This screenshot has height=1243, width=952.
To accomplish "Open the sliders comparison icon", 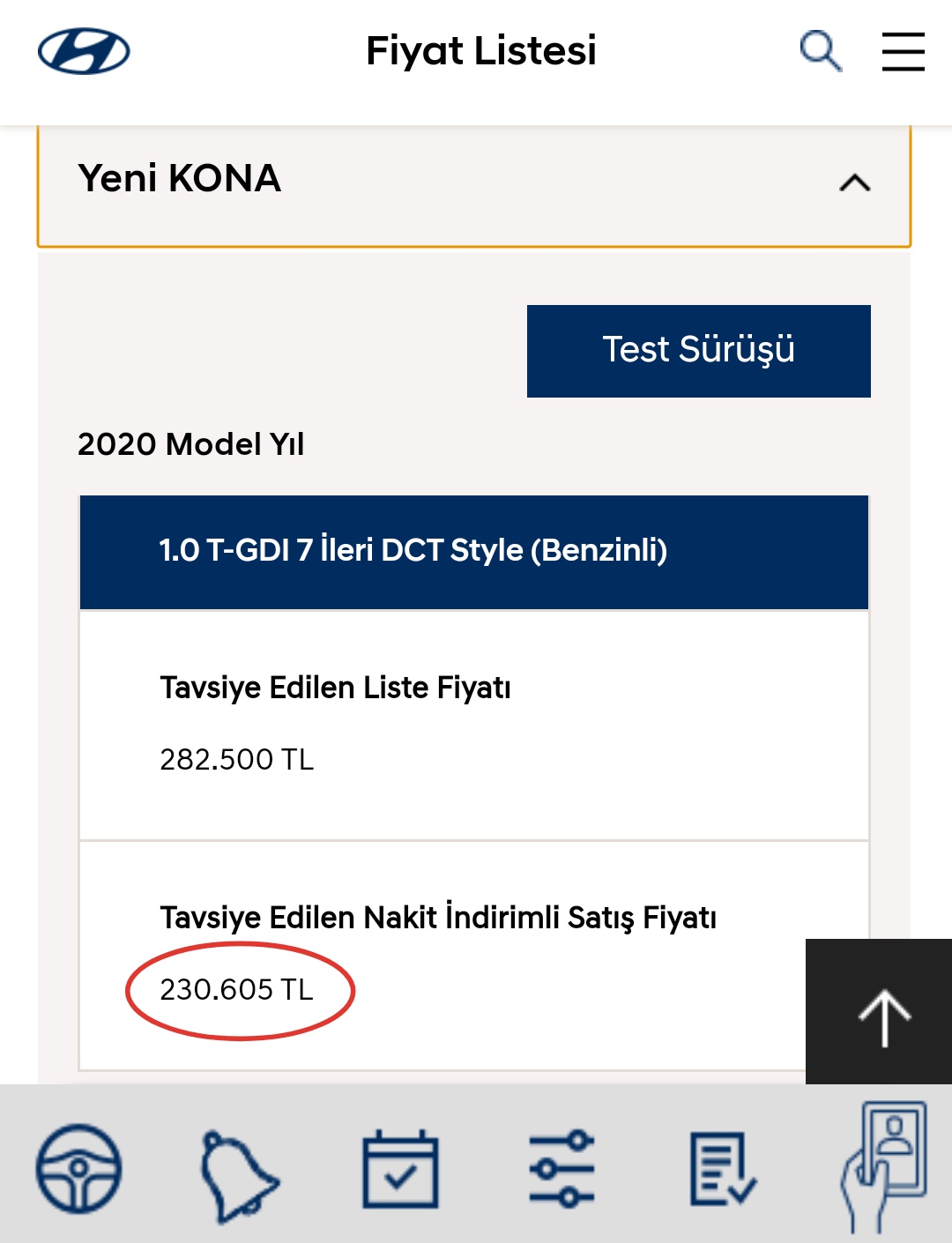I will click(562, 1169).
